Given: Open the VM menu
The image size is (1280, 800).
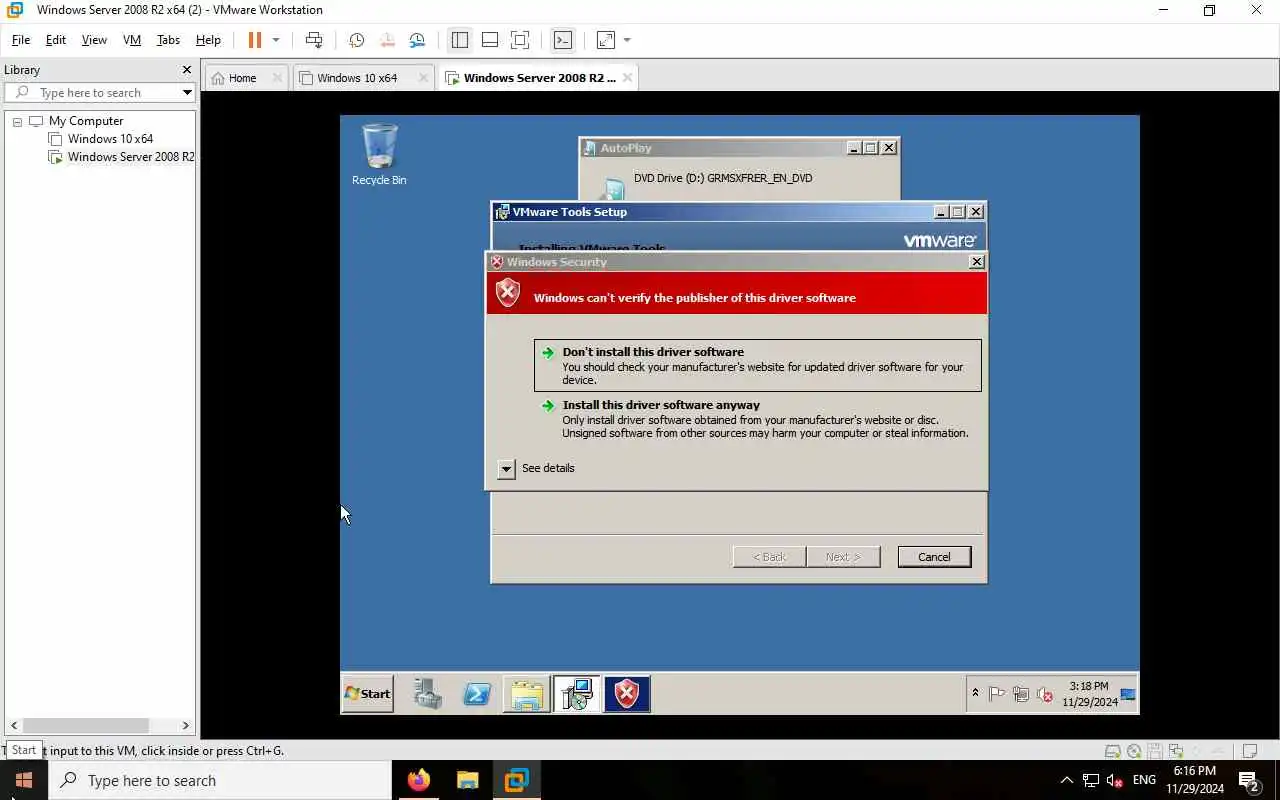Looking at the screenshot, I should [x=132, y=40].
